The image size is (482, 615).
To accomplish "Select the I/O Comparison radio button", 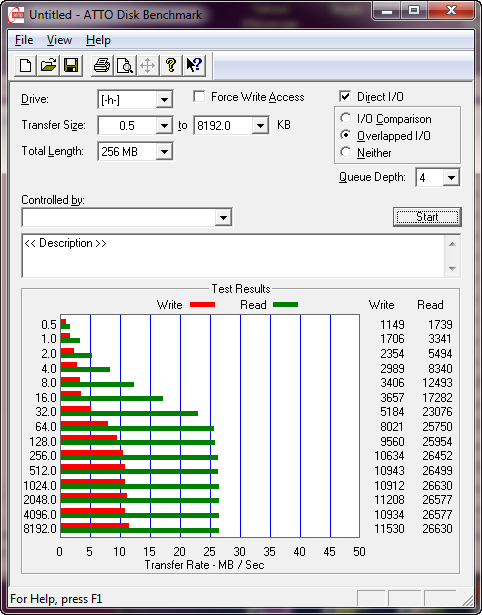I will [x=346, y=118].
